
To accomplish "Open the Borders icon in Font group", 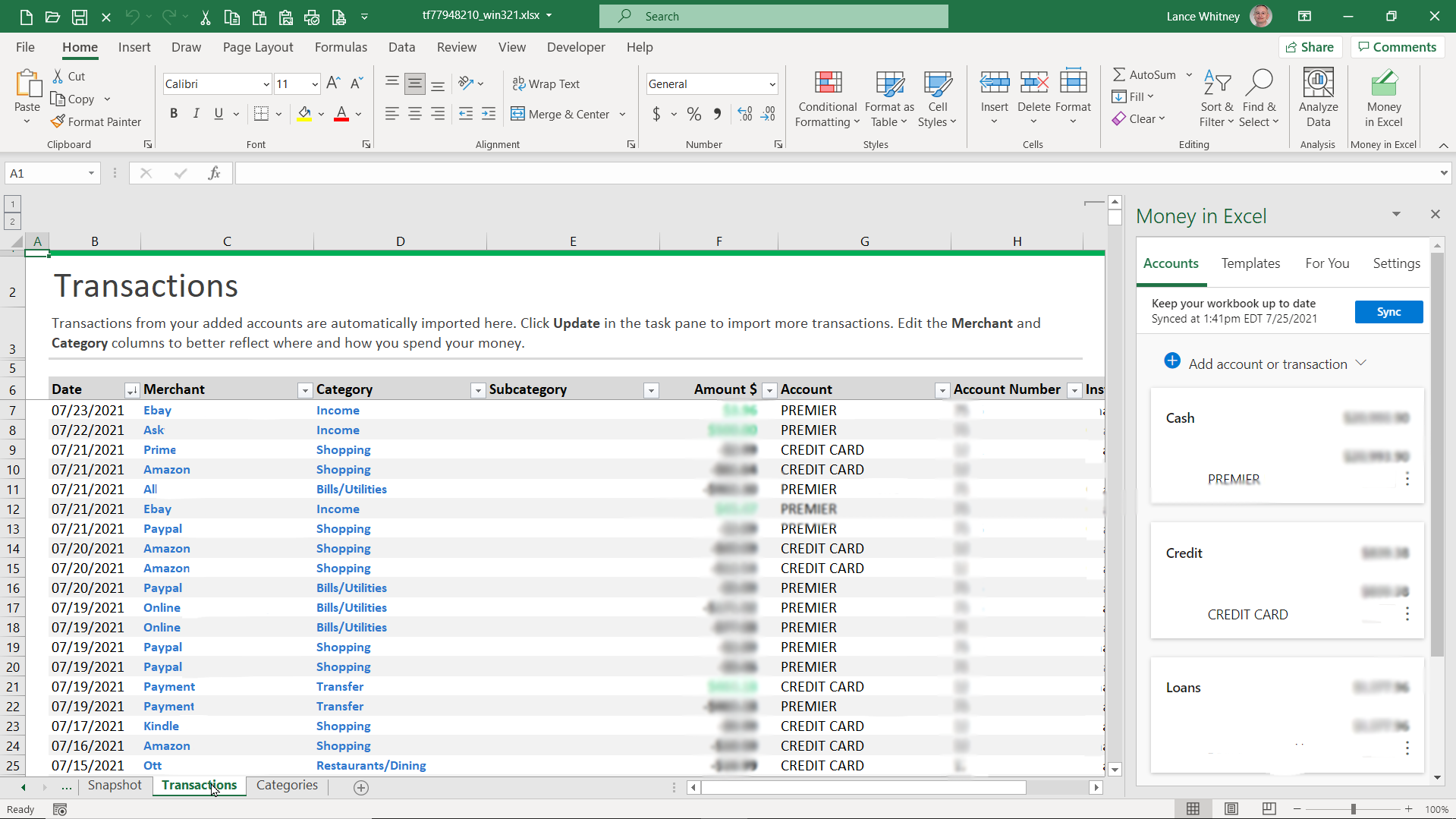I will 261,114.
